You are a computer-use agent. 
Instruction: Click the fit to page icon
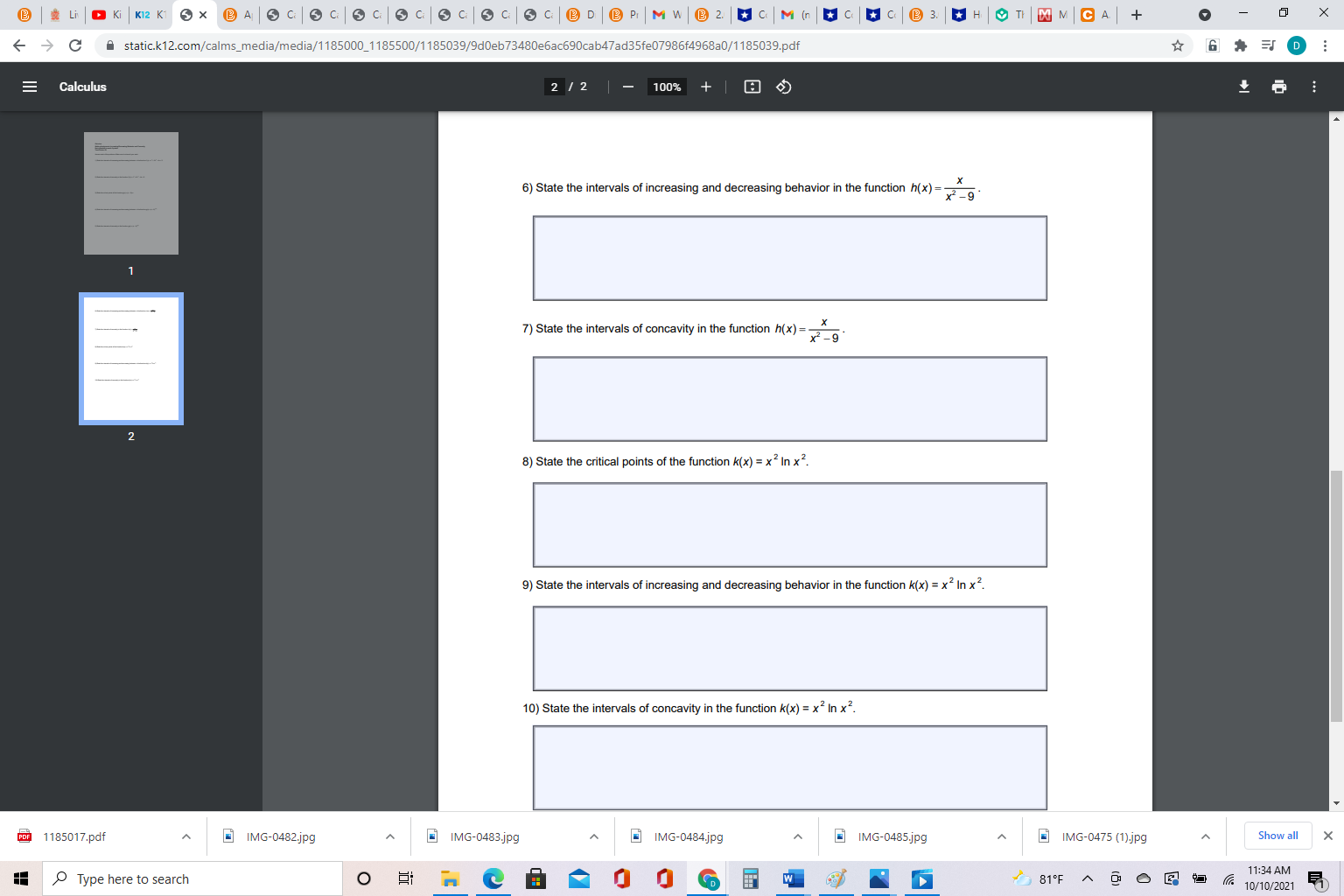pyautogui.click(x=752, y=87)
